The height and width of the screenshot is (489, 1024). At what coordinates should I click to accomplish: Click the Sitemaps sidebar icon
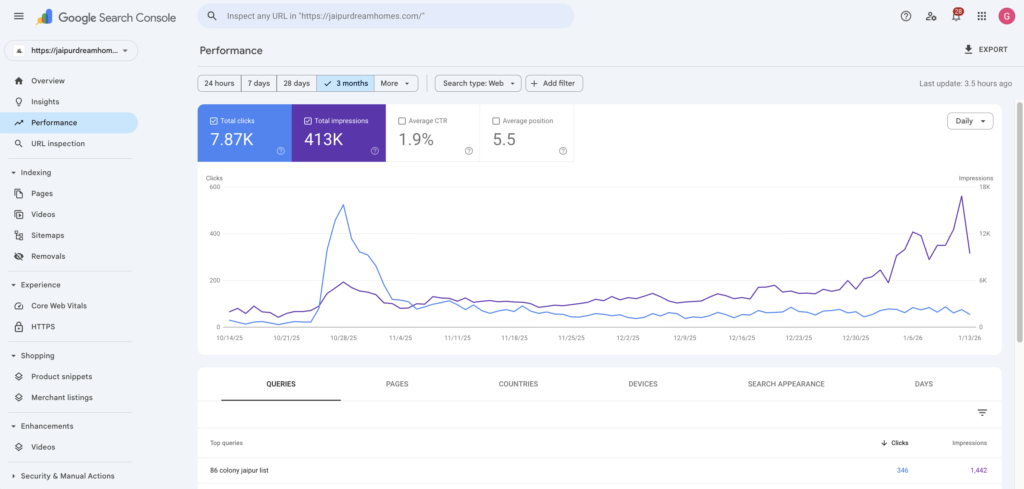[20, 235]
